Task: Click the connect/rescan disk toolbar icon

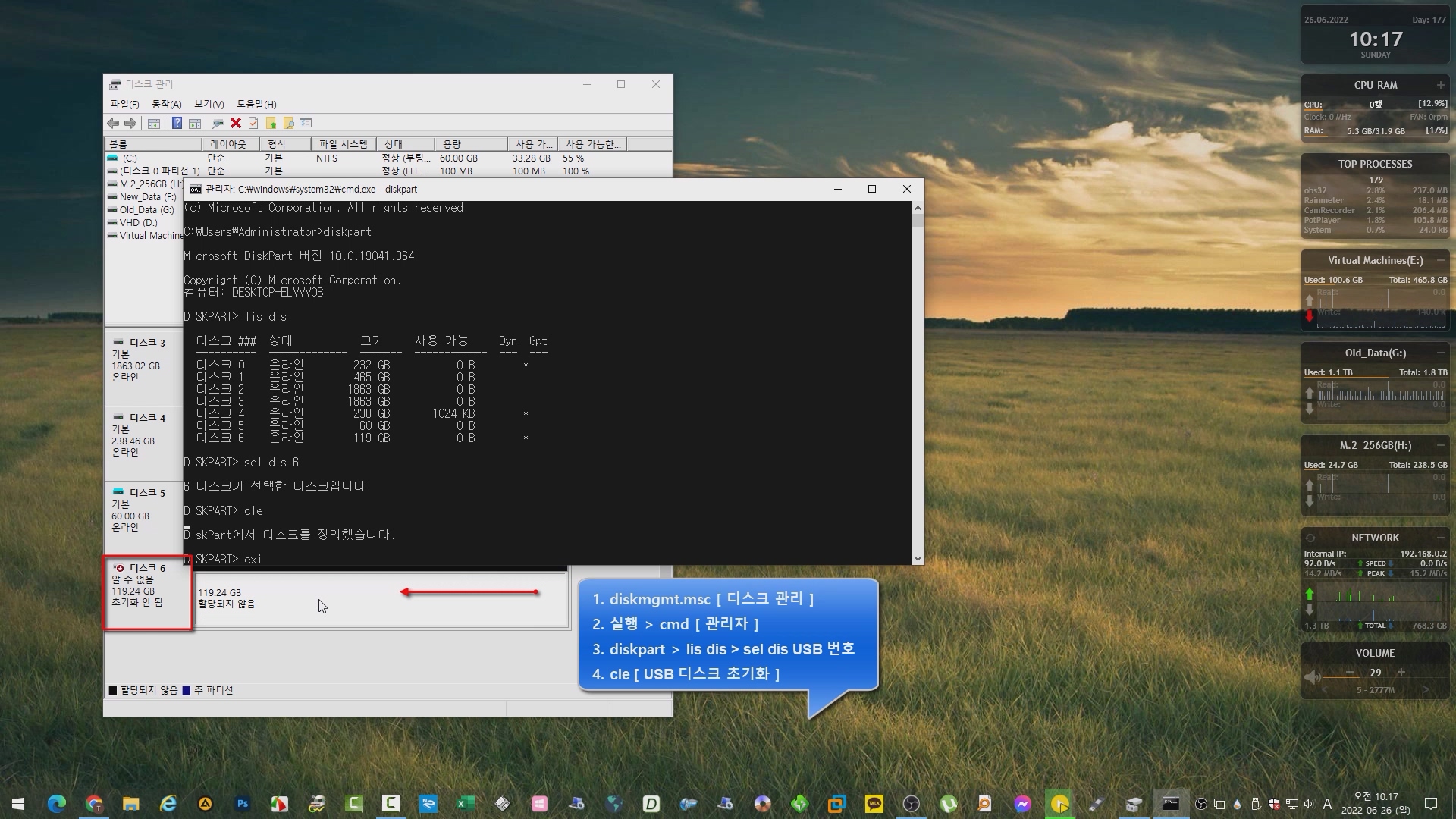Action: coord(218,123)
